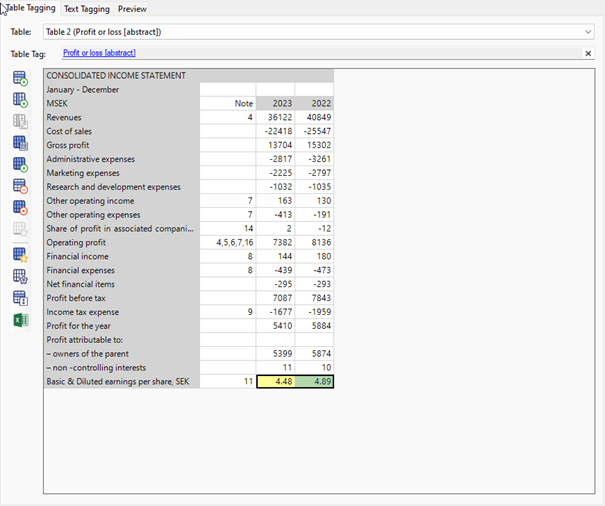Export the table using the Excel icon

21,320
